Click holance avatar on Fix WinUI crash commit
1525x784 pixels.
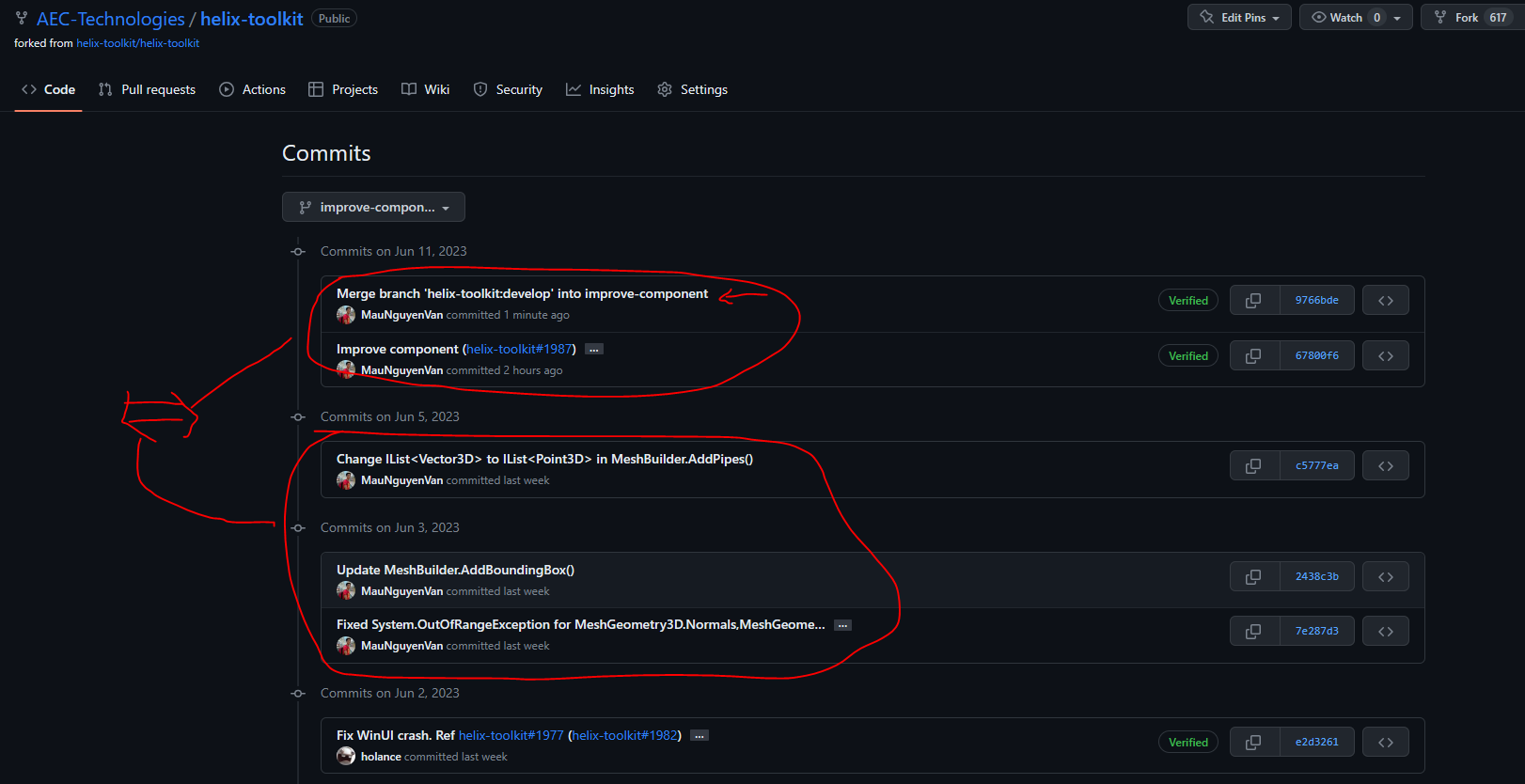tap(346, 756)
